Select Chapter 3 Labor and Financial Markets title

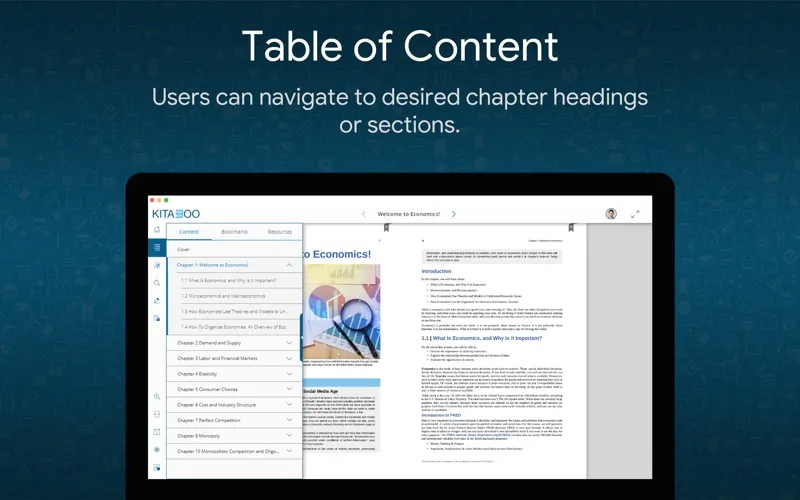tap(217, 358)
